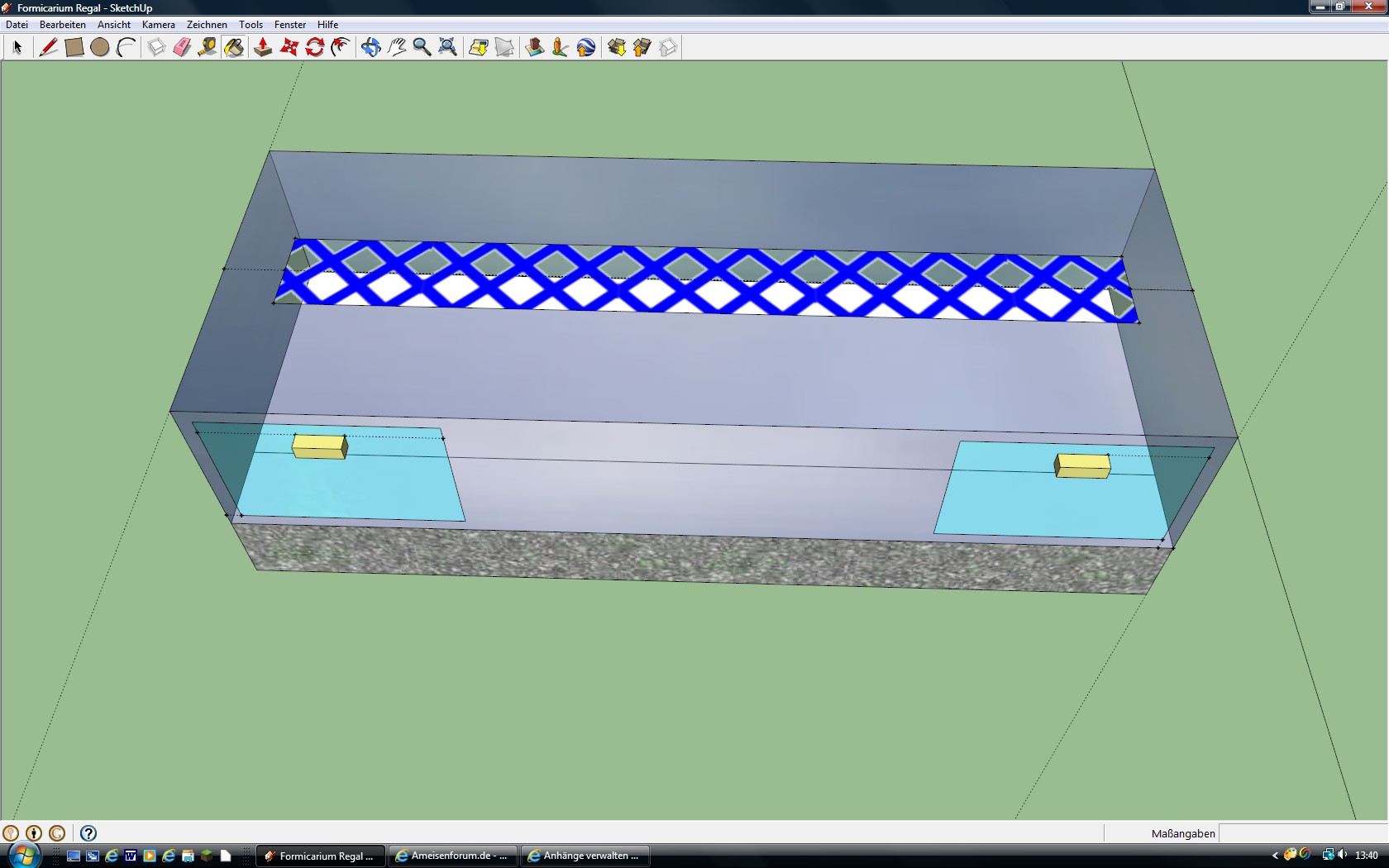The height and width of the screenshot is (868, 1389).
Task: Click the Maßangaben measurement input box
Action: click(1302, 833)
